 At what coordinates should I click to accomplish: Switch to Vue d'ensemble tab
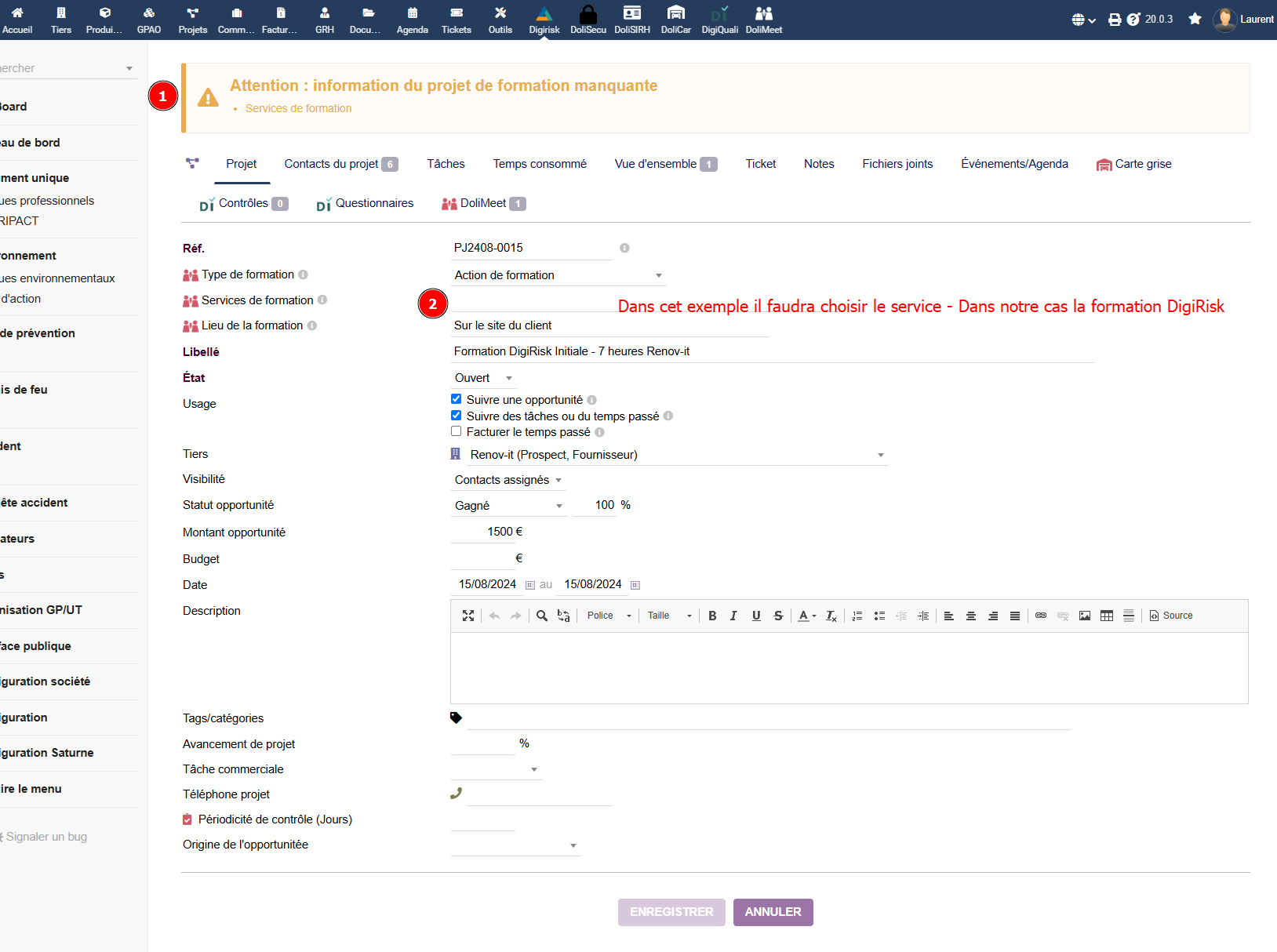pos(666,164)
